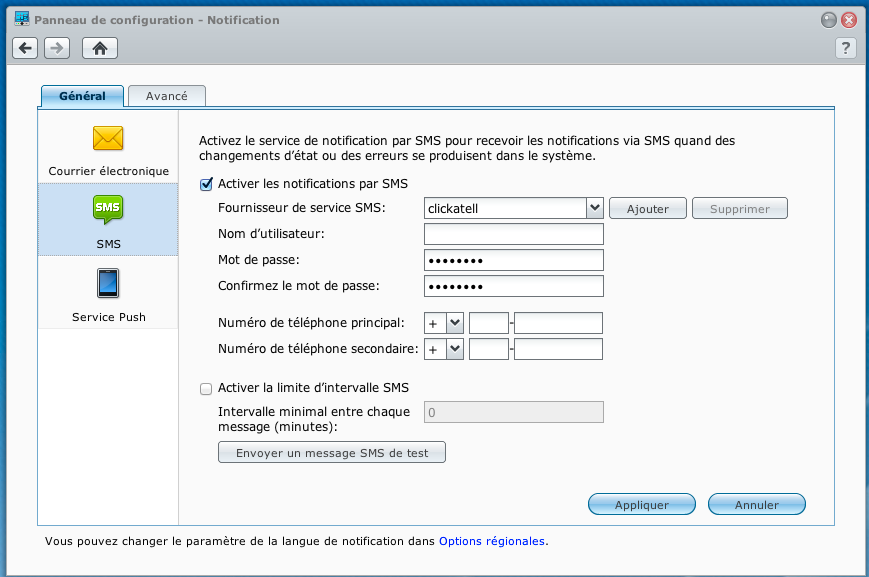Select the Général tab

[x=81, y=95]
